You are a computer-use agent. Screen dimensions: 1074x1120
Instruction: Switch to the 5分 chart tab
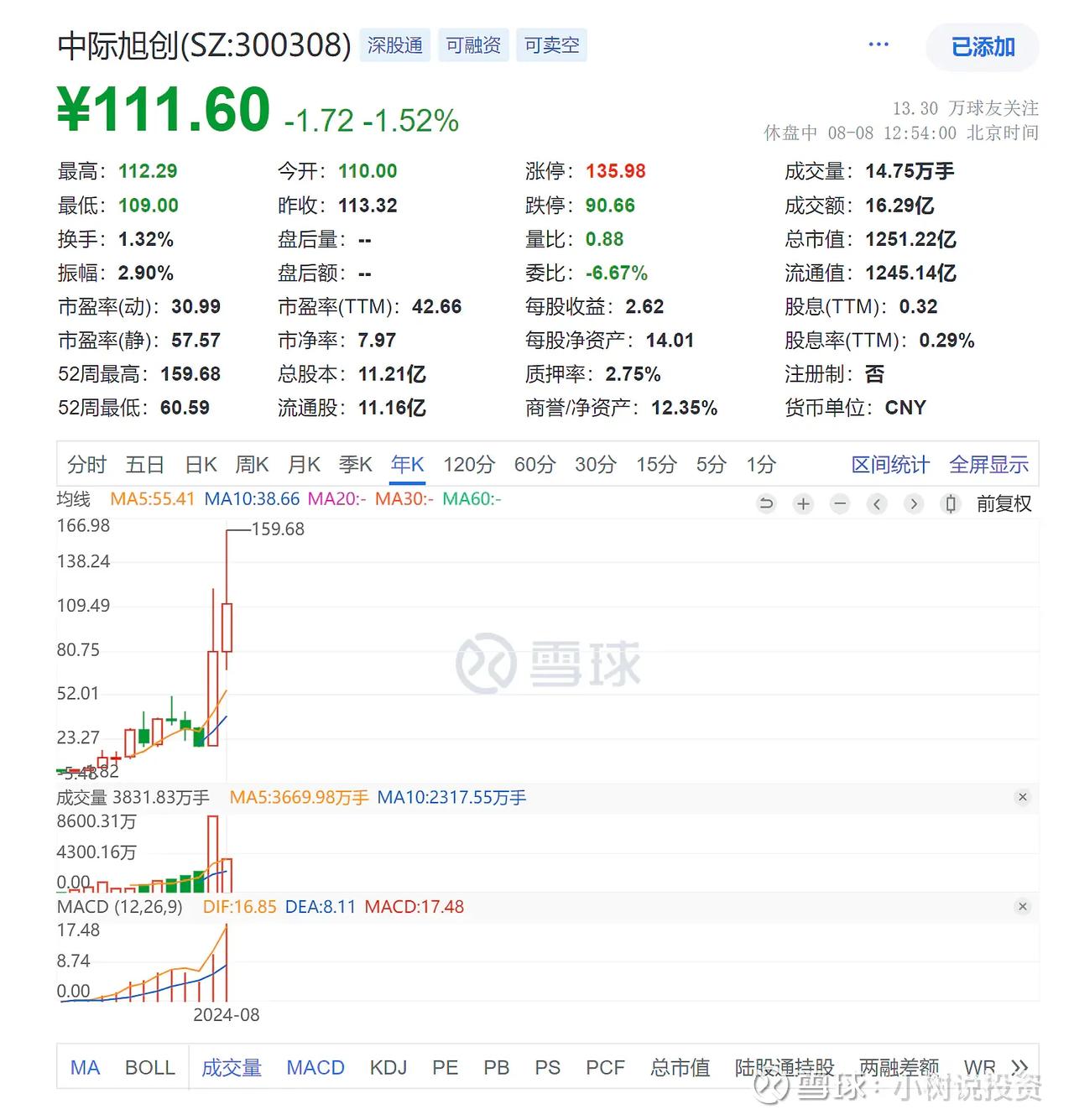(711, 465)
